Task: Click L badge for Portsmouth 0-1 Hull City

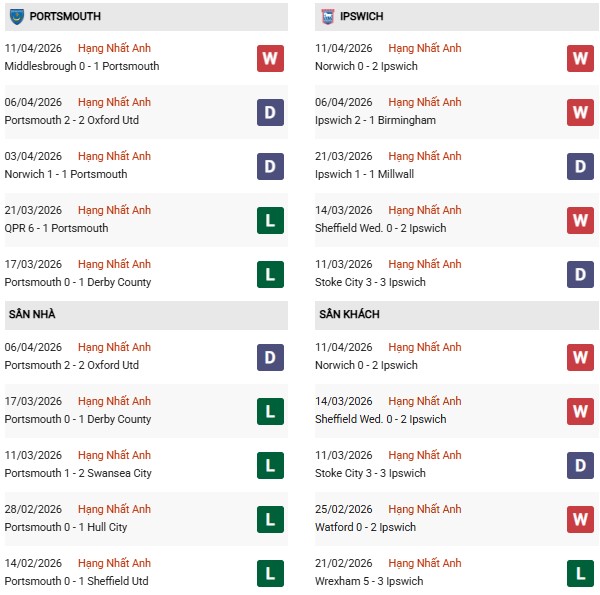Action: pos(270,519)
